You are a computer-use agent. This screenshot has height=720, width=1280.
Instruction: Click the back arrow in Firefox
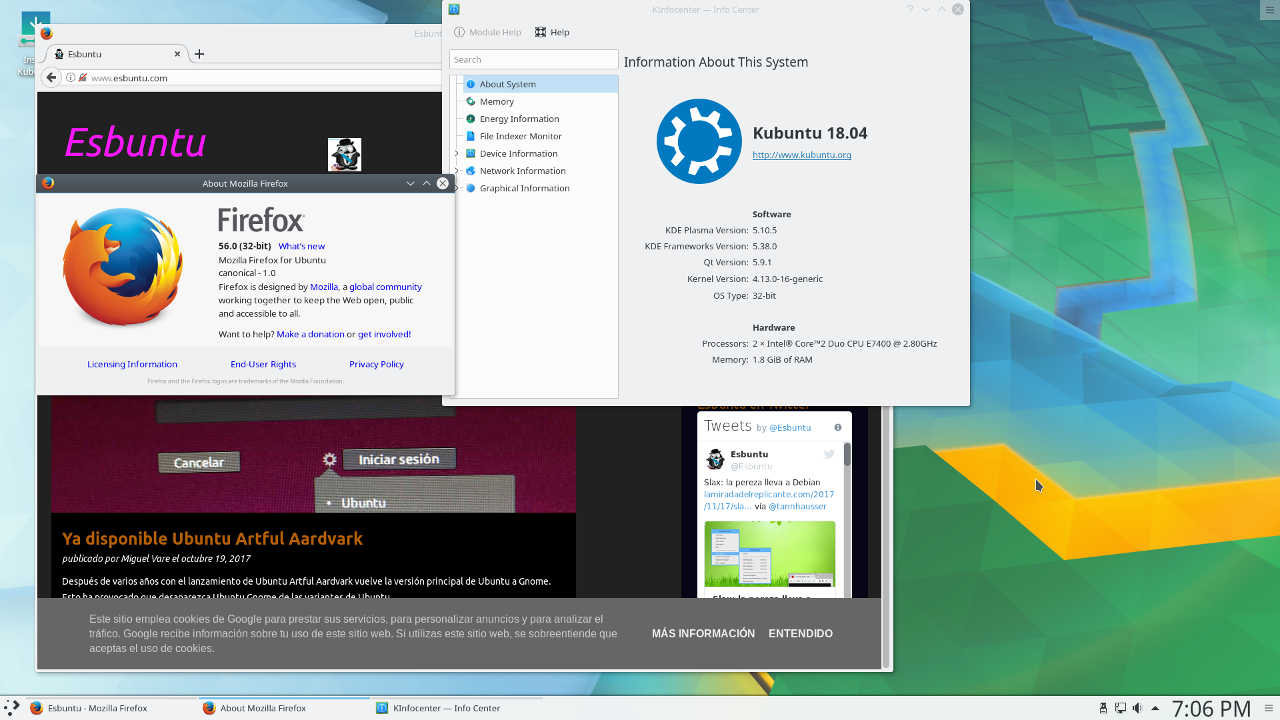point(51,77)
